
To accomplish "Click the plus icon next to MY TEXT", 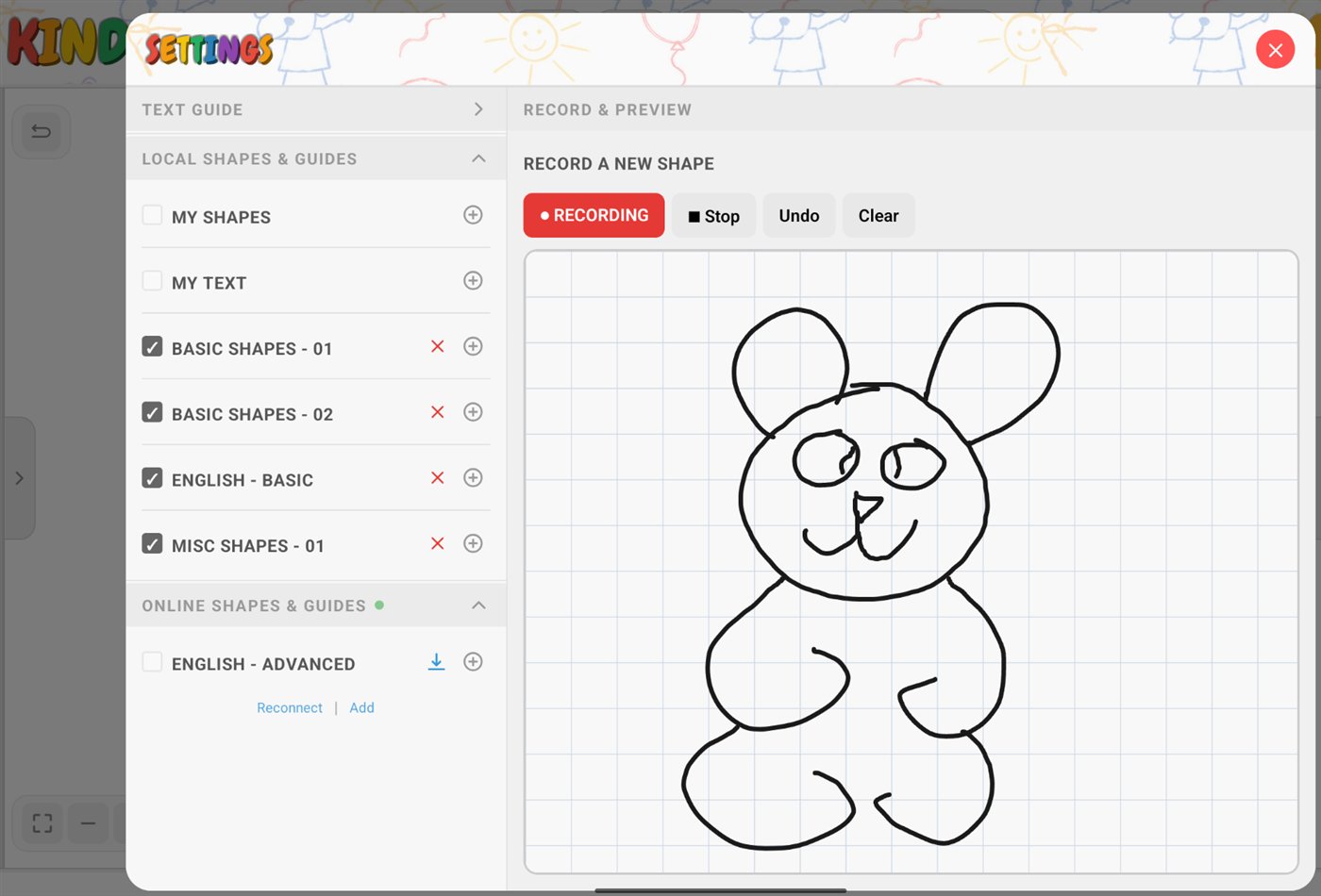I will (474, 281).
